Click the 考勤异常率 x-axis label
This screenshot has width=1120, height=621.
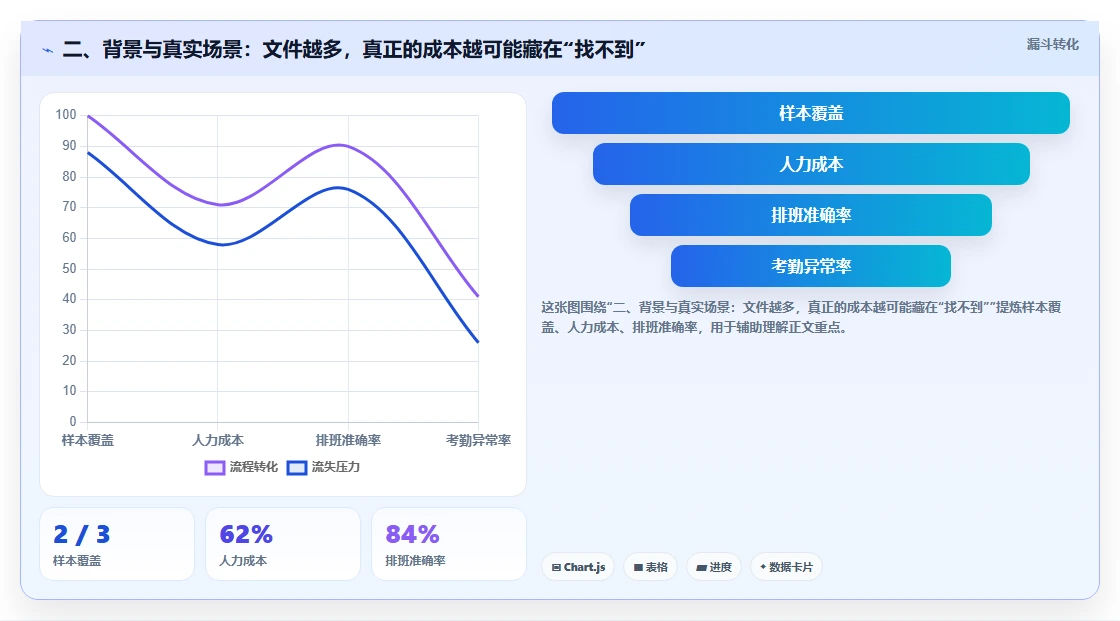(478, 440)
